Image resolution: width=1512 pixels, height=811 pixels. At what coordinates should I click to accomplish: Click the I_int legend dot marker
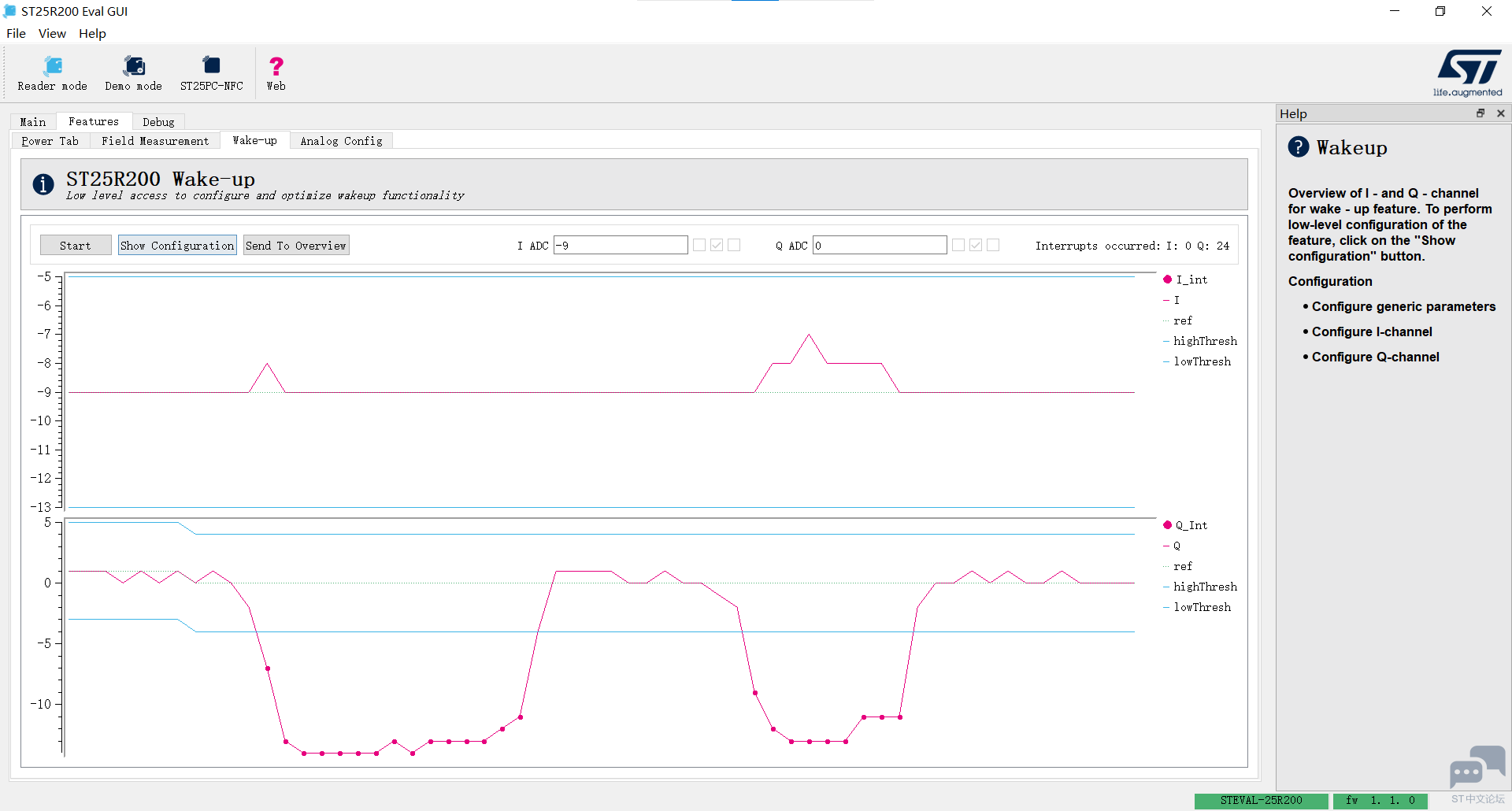1167,280
